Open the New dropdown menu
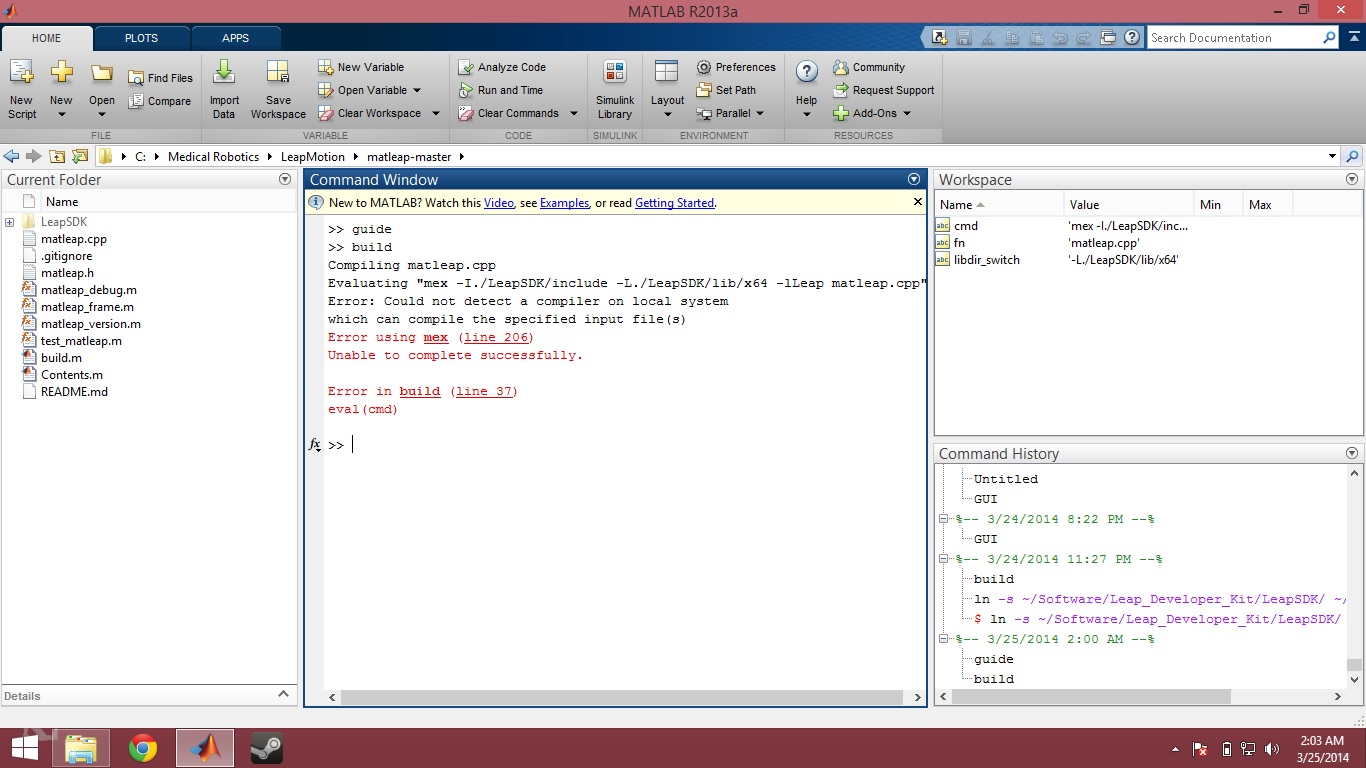 [61, 113]
